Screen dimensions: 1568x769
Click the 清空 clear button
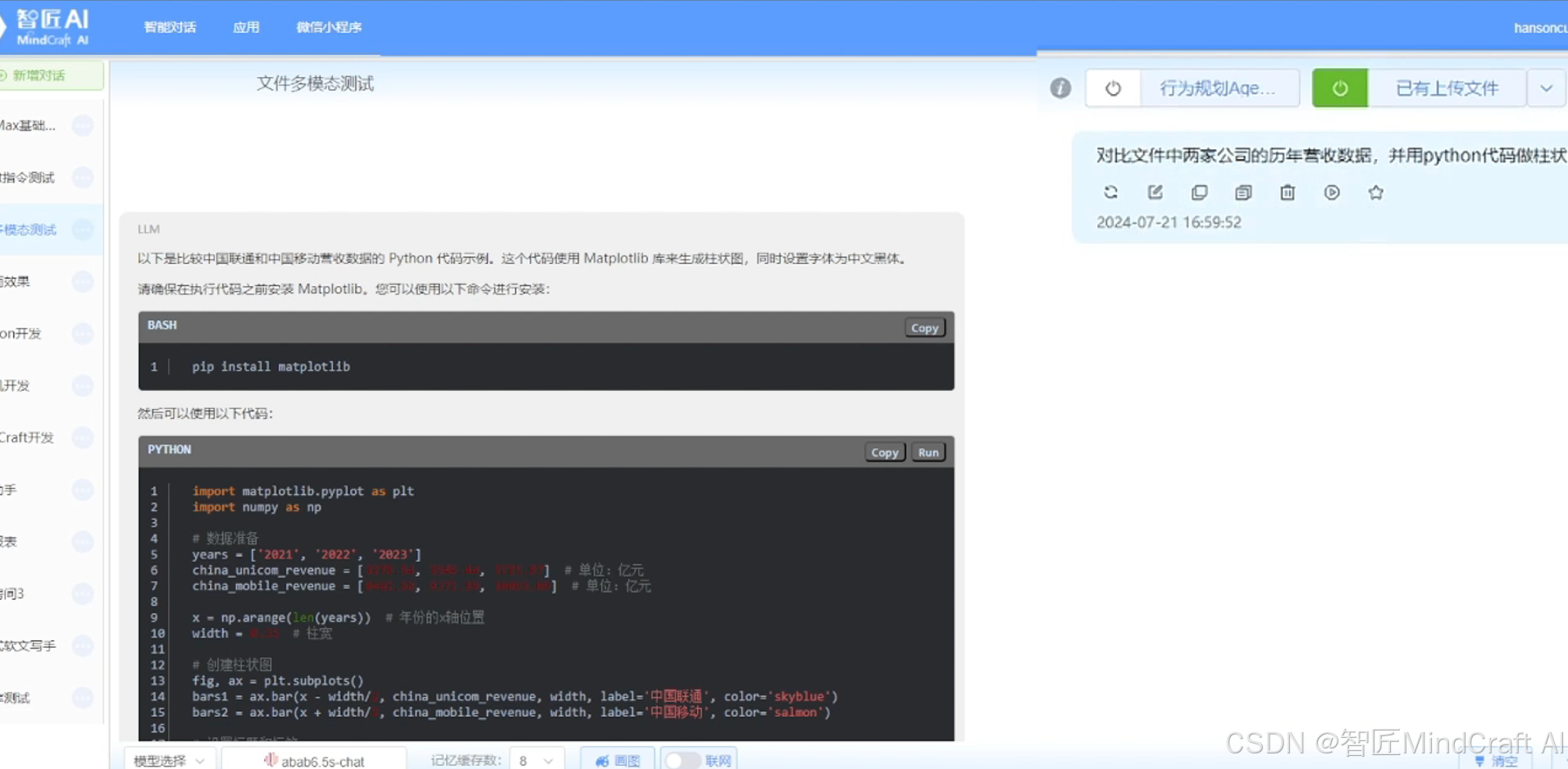click(x=1497, y=761)
